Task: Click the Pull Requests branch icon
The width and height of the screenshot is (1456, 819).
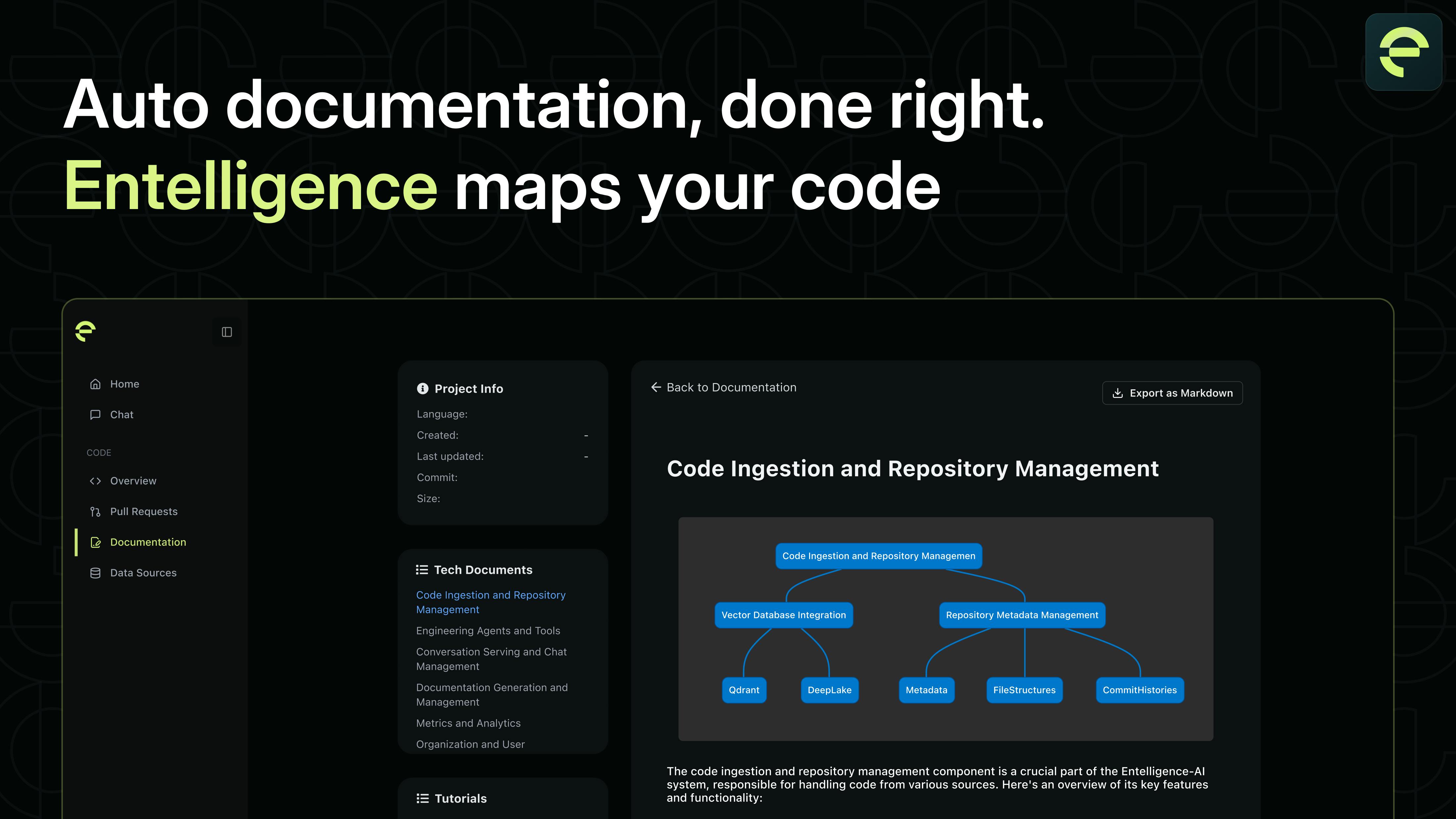Action: tap(96, 512)
